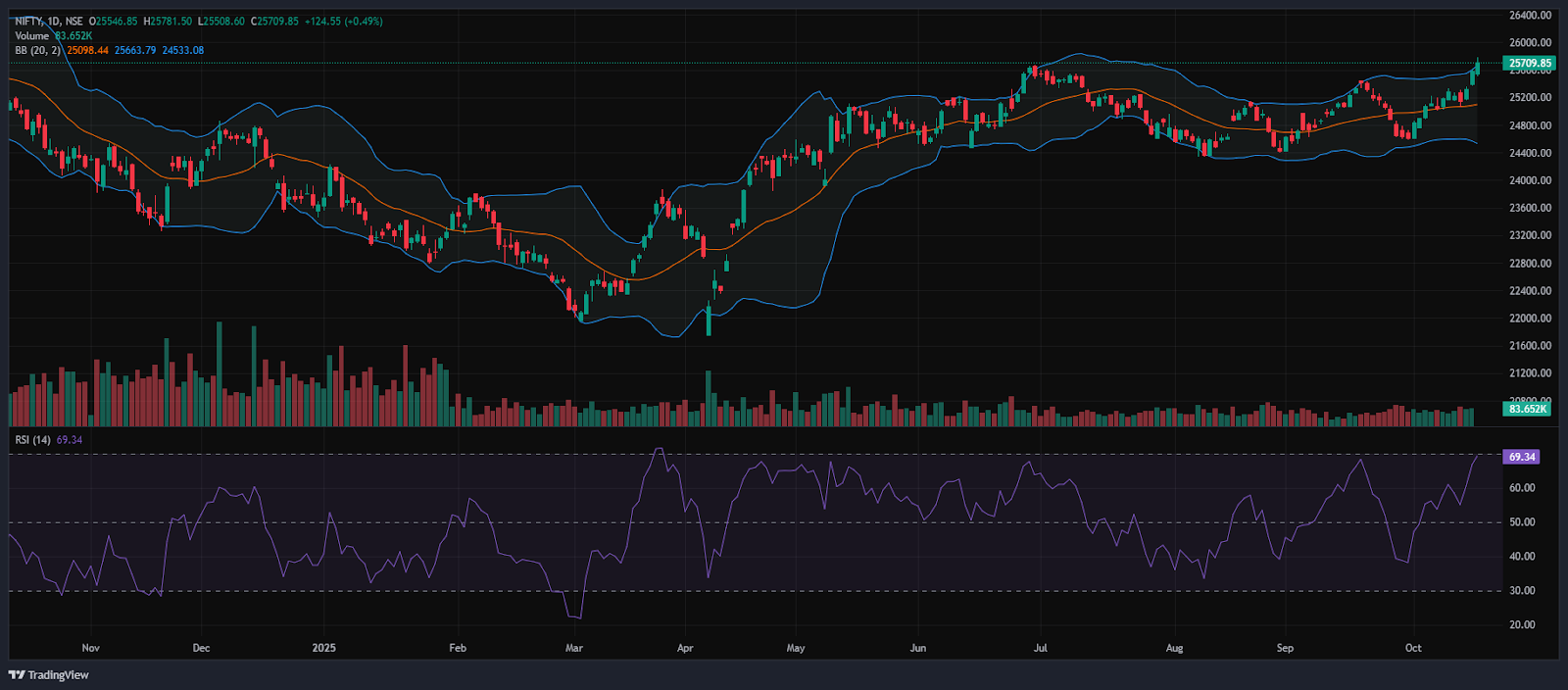Viewport: 1568px width, 690px height.
Task: Select the Volume indicator label
Action: click(31, 36)
